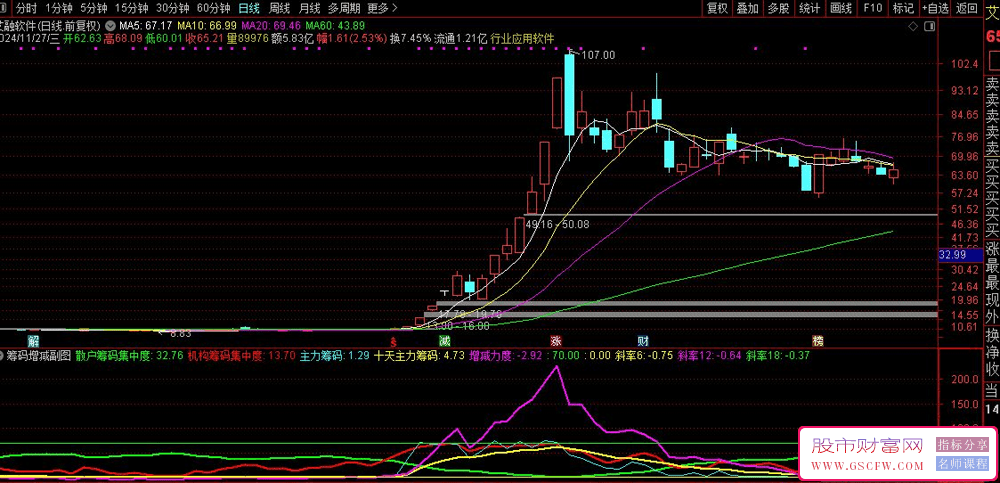Select the 30分钟 period tab
The image size is (1000, 483).
(x=173, y=8)
